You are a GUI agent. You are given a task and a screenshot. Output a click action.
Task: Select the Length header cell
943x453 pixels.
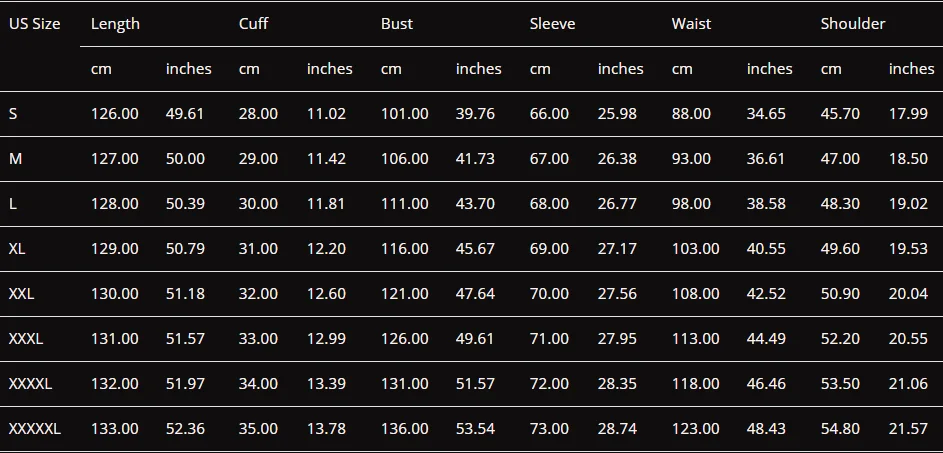(115, 24)
